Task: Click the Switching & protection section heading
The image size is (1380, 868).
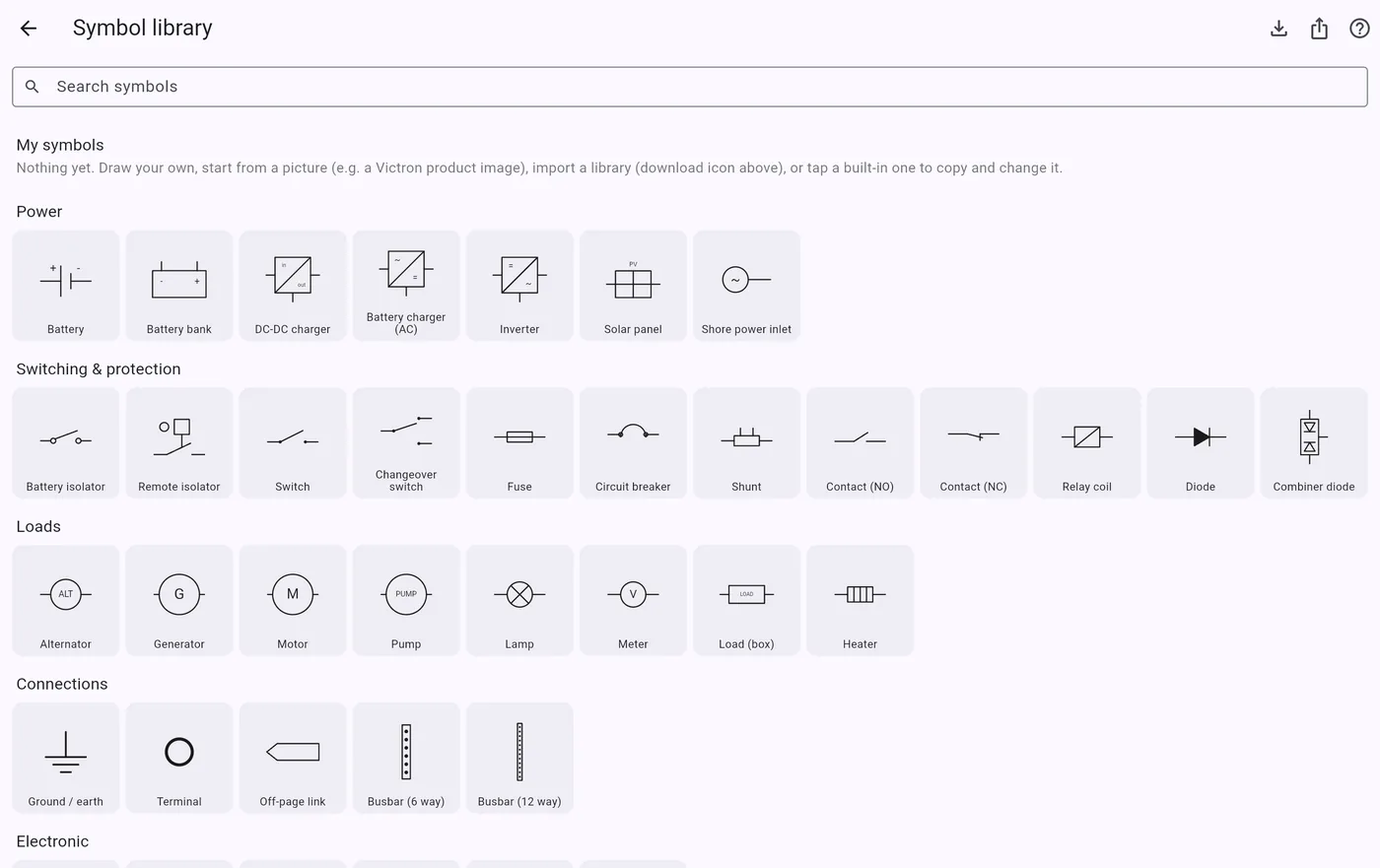Action: (99, 369)
